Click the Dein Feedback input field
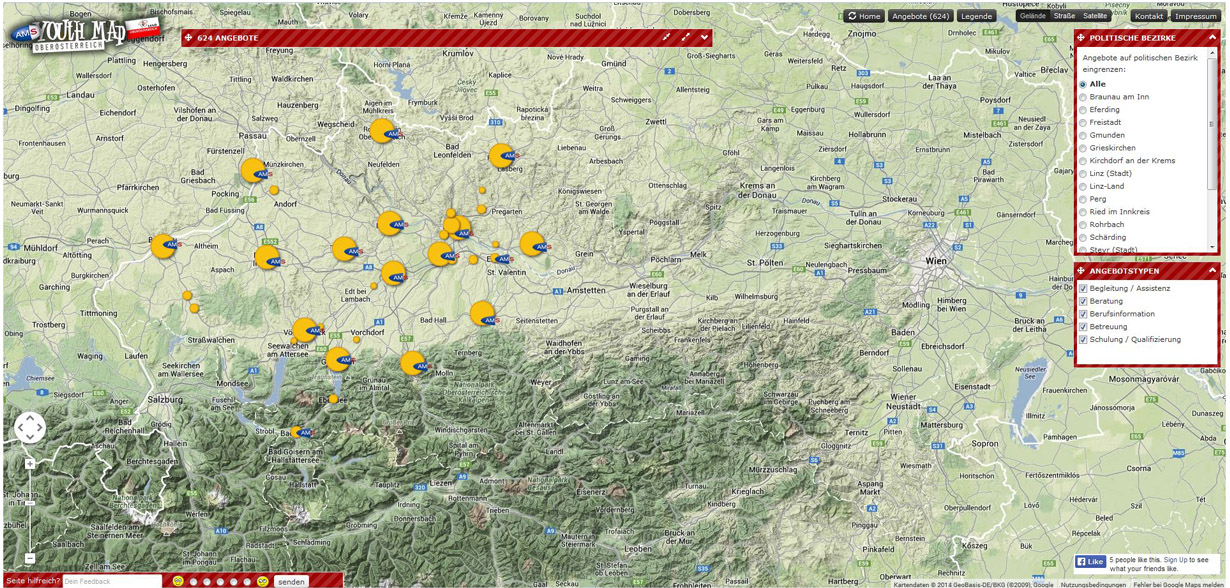Image resolution: width=1230 pixels, height=588 pixels. [x=112, y=581]
